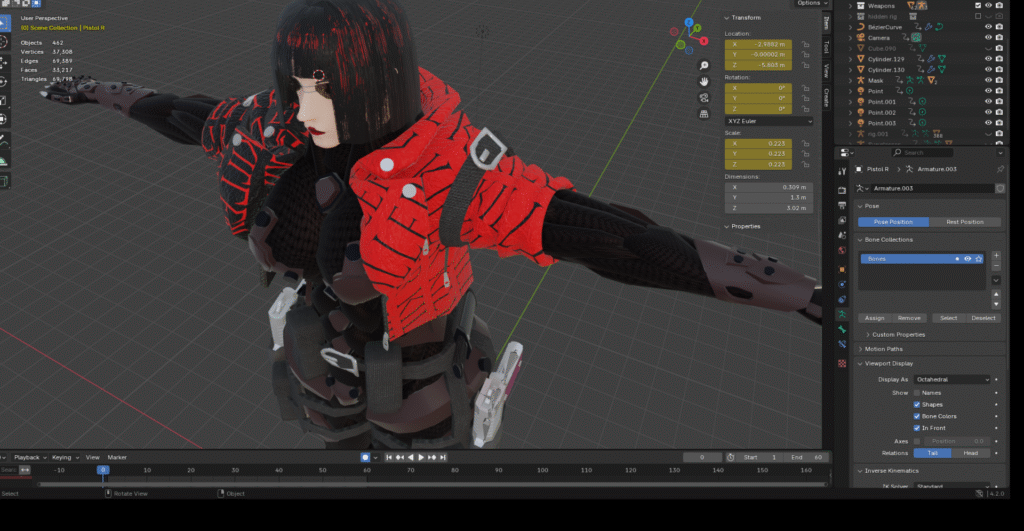Disable the Bone Colors checkbox
Viewport: 1024px width, 531px height.
point(917,416)
